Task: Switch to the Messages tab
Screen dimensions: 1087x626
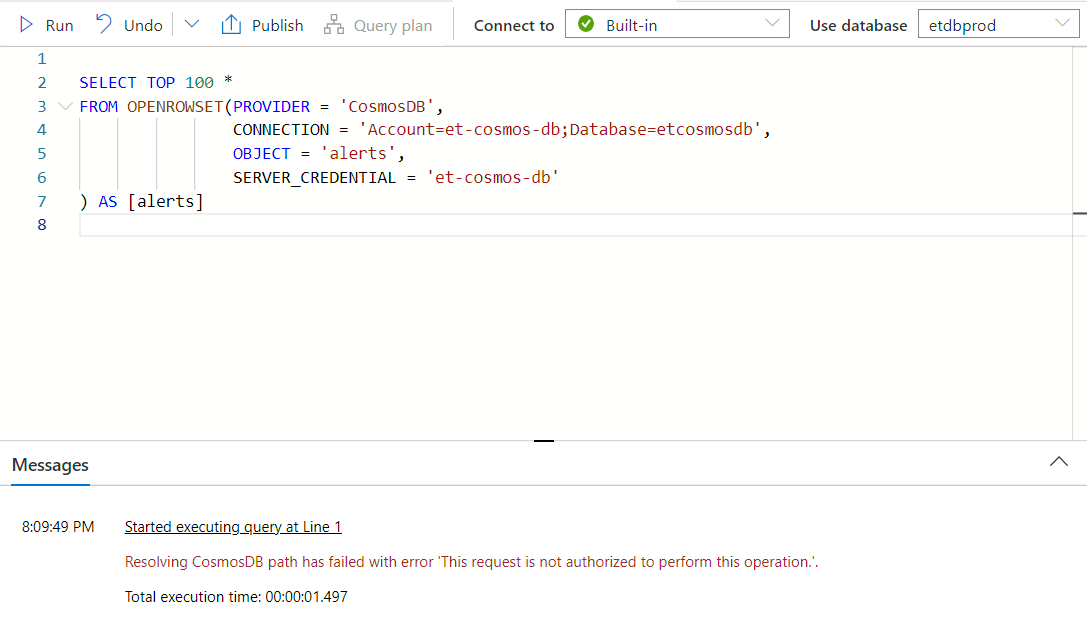Action: point(50,465)
